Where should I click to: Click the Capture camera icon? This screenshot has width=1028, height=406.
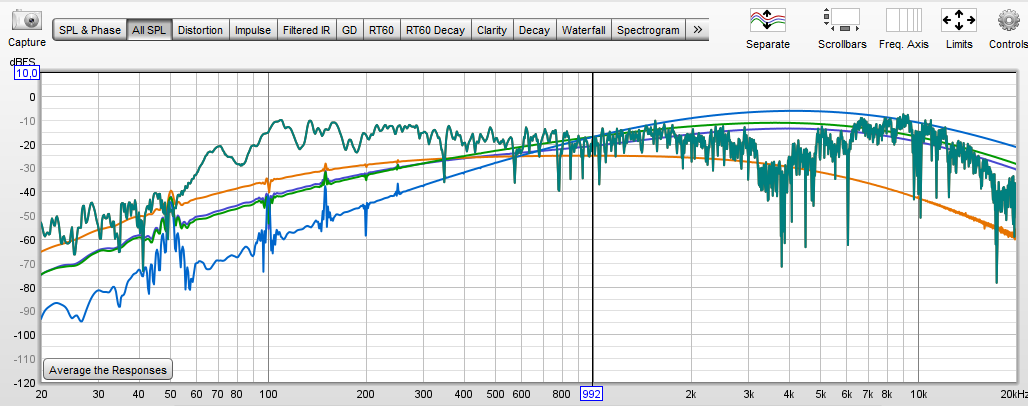(26, 21)
